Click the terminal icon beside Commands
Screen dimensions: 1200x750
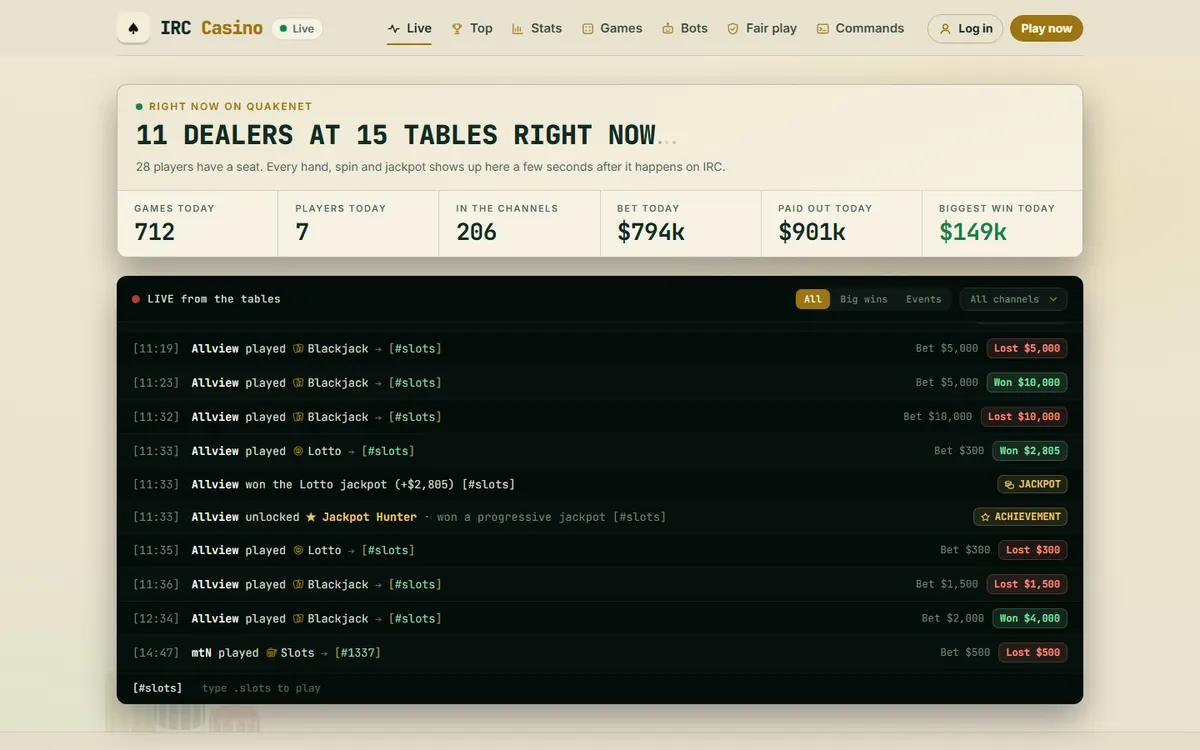(823, 29)
